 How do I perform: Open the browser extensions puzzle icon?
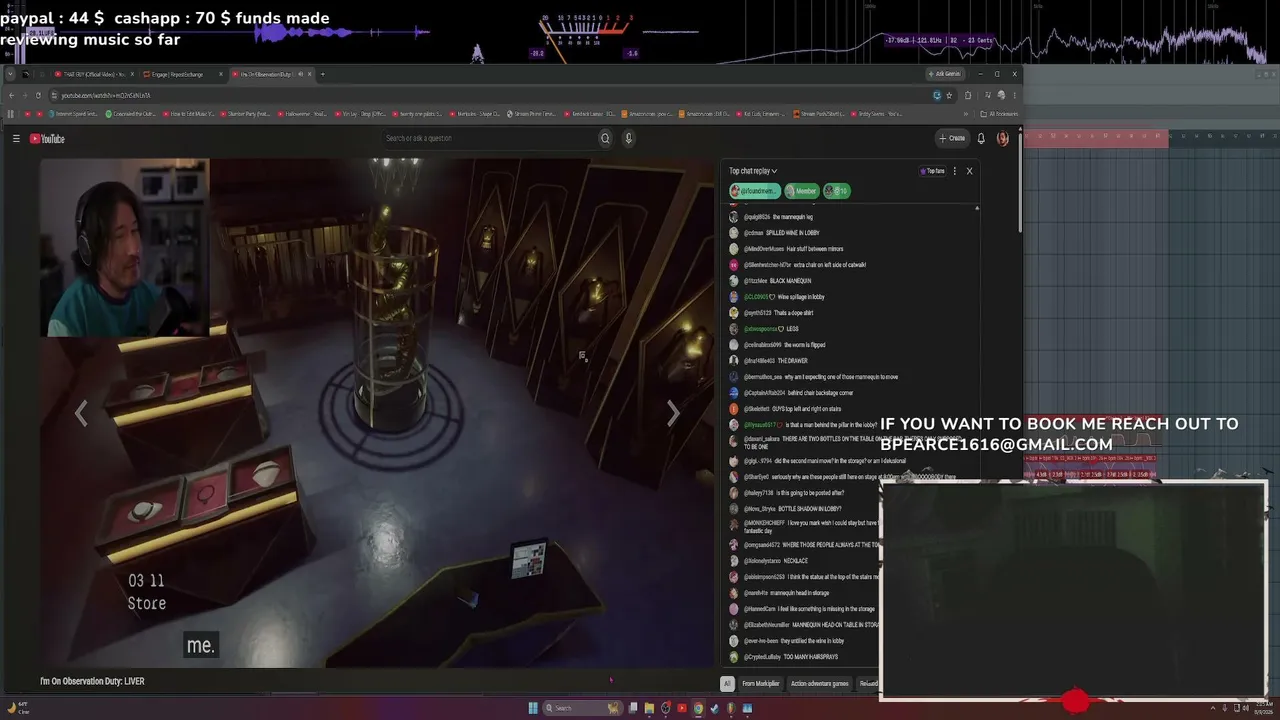[x=968, y=95]
